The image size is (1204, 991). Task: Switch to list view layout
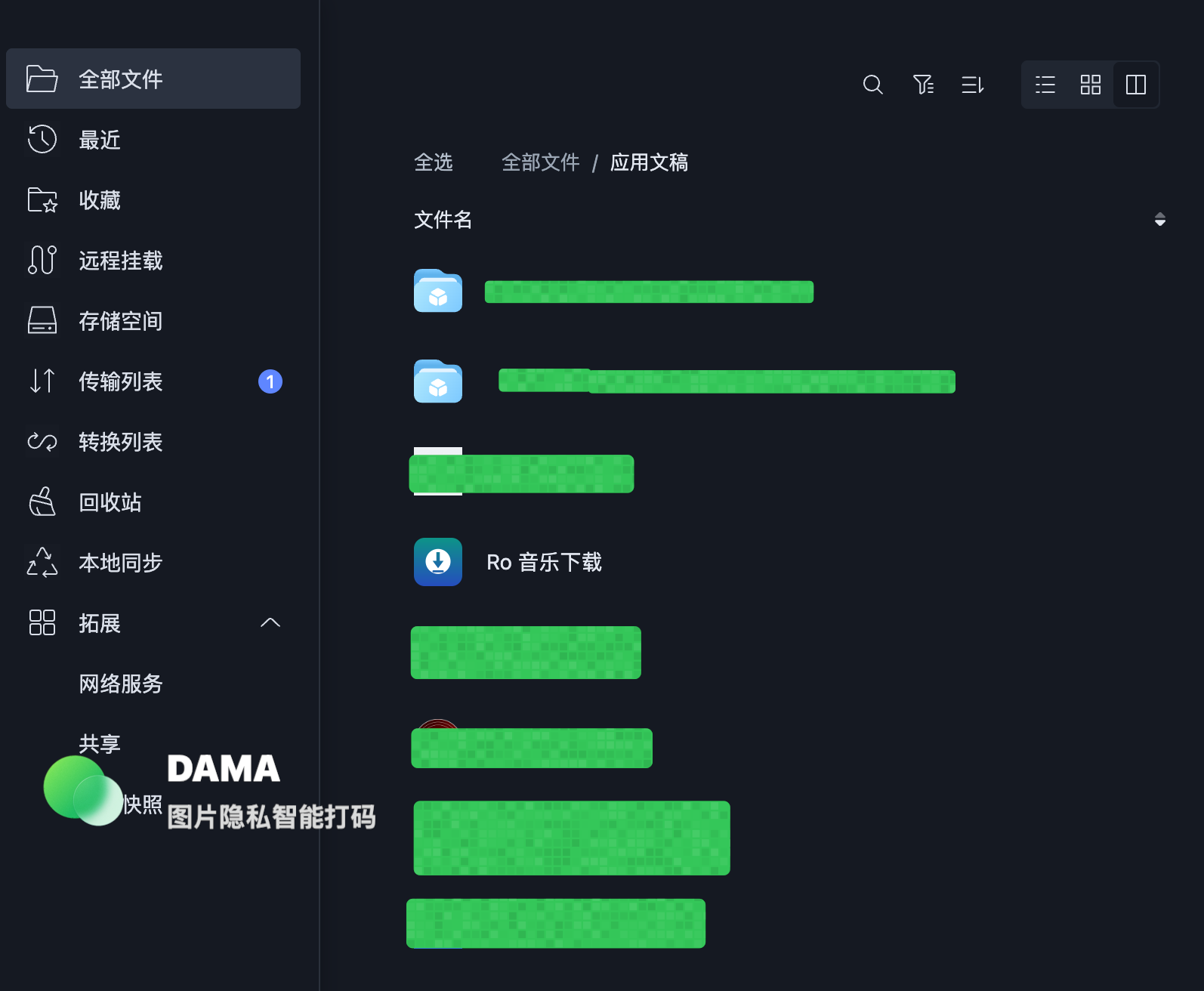click(1045, 85)
